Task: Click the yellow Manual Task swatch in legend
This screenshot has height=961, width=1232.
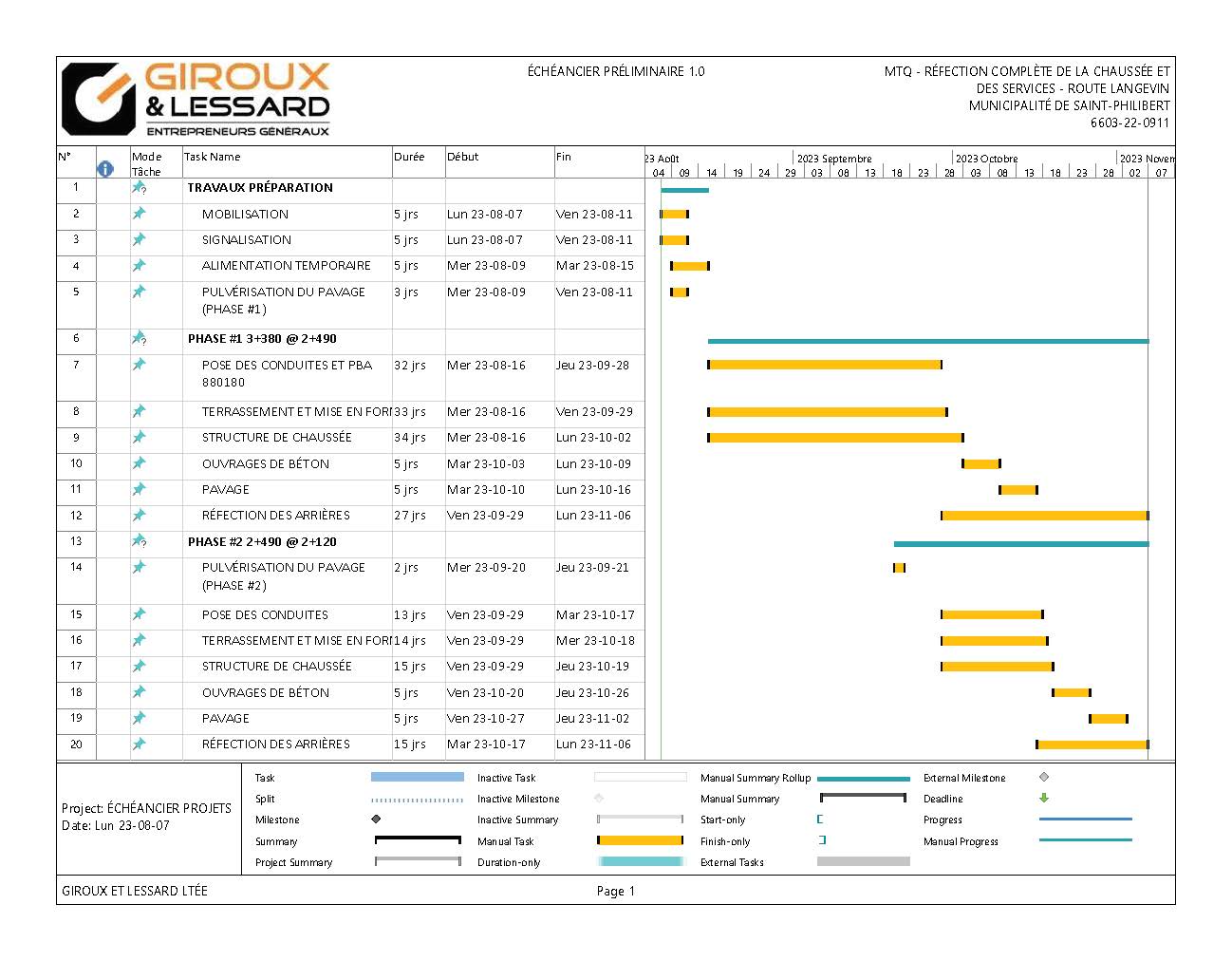Action: 640,840
